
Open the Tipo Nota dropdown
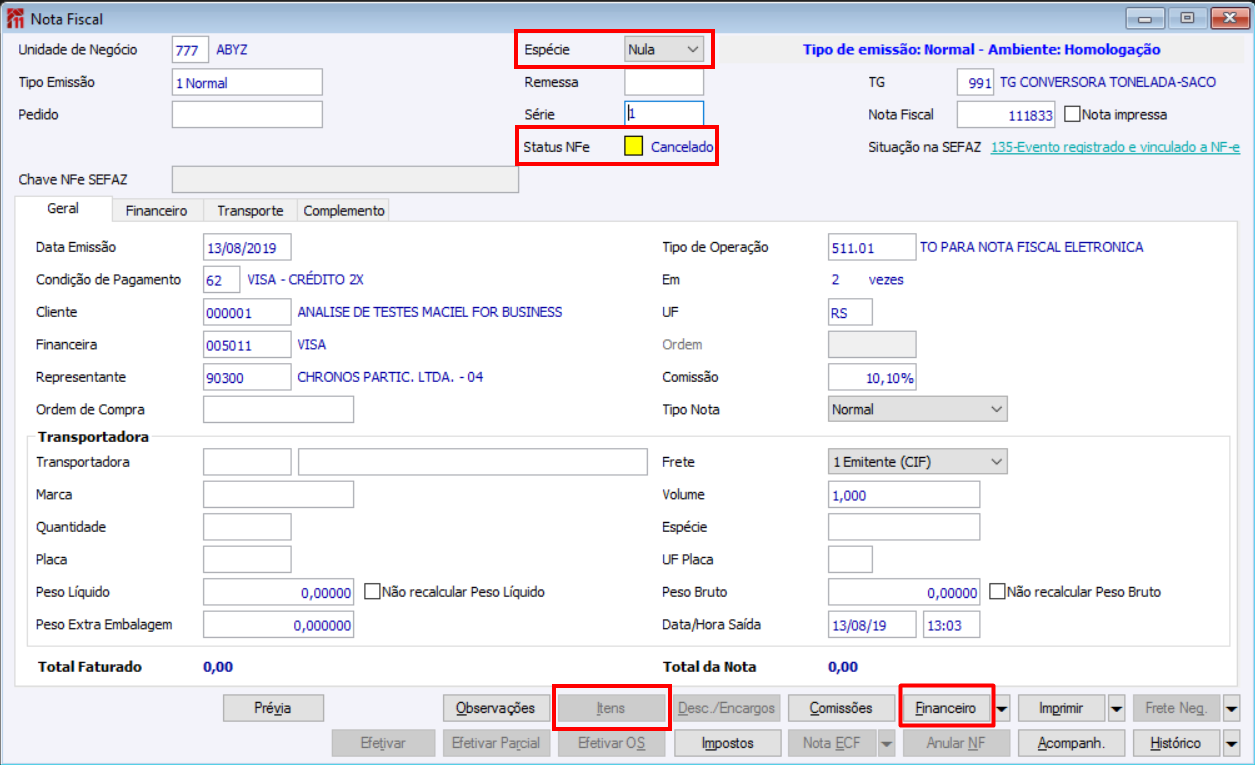(x=918, y=409)
